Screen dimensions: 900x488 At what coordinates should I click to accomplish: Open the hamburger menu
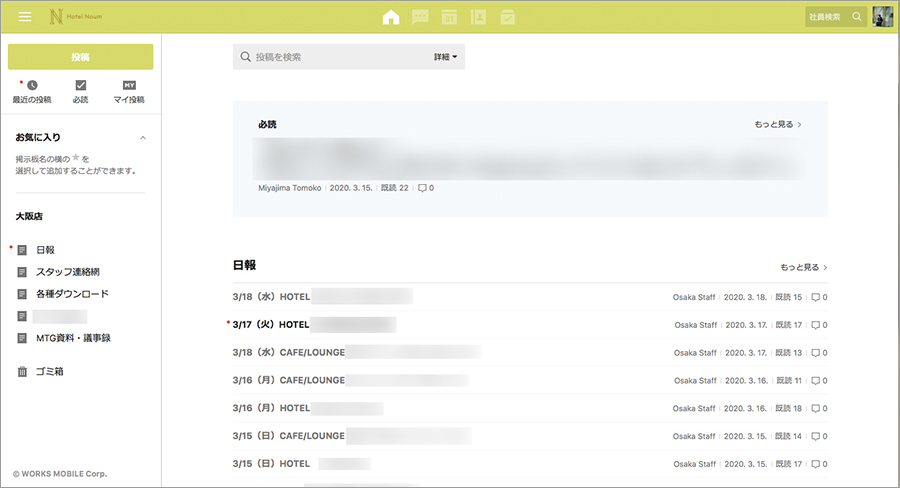click(x=25, y=17)
